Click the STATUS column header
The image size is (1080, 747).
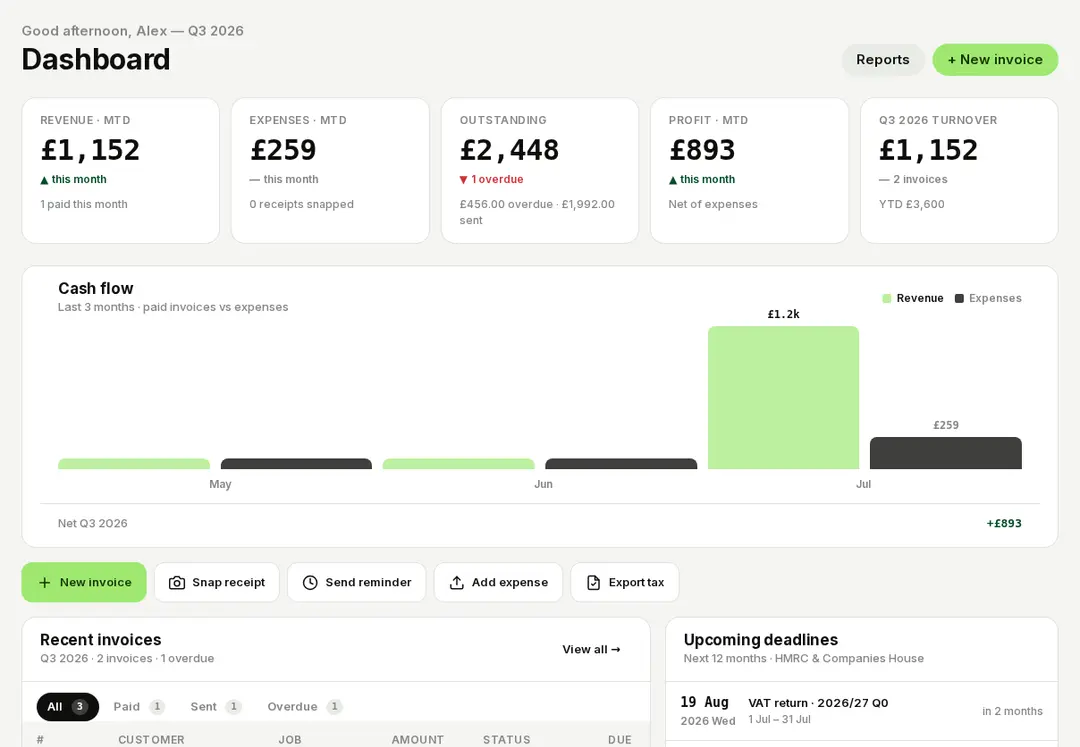pyautogui.click(x=506, y=739)
